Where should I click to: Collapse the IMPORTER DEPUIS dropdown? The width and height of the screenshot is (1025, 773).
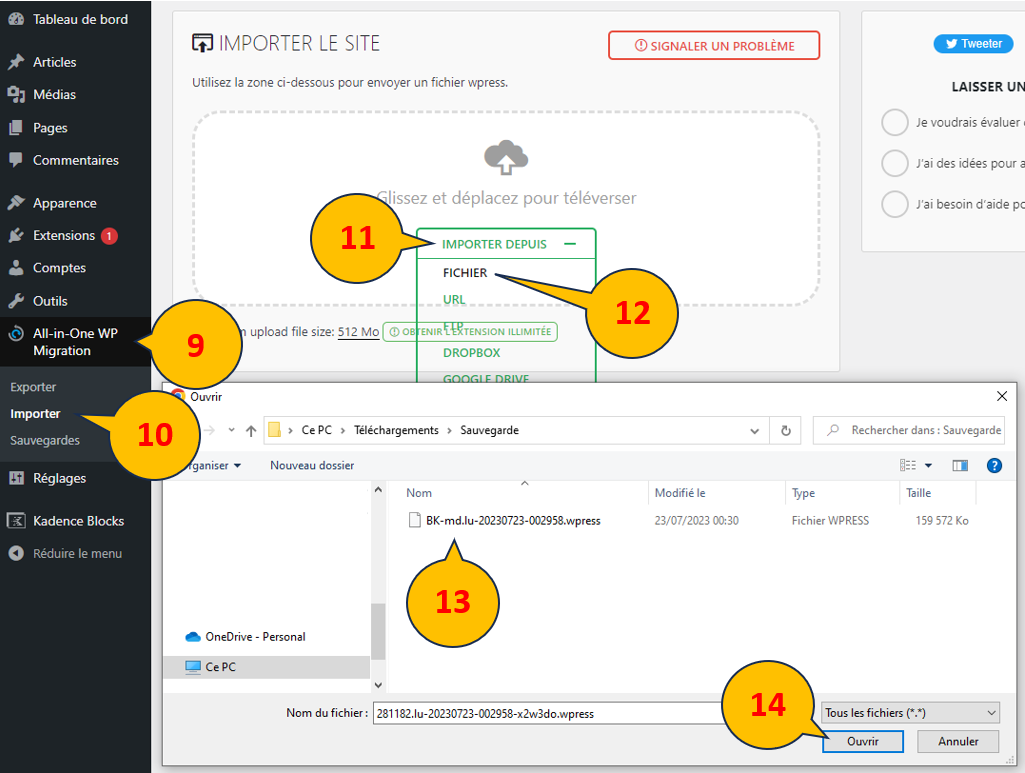click(506, 244)
